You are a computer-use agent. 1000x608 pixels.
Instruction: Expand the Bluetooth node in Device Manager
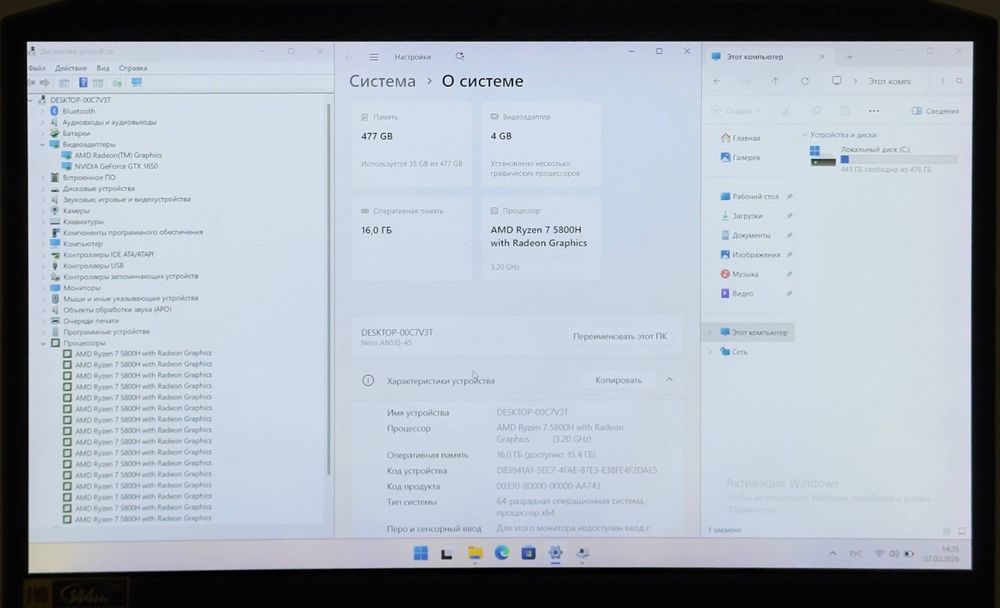click(x=43, y=111)
